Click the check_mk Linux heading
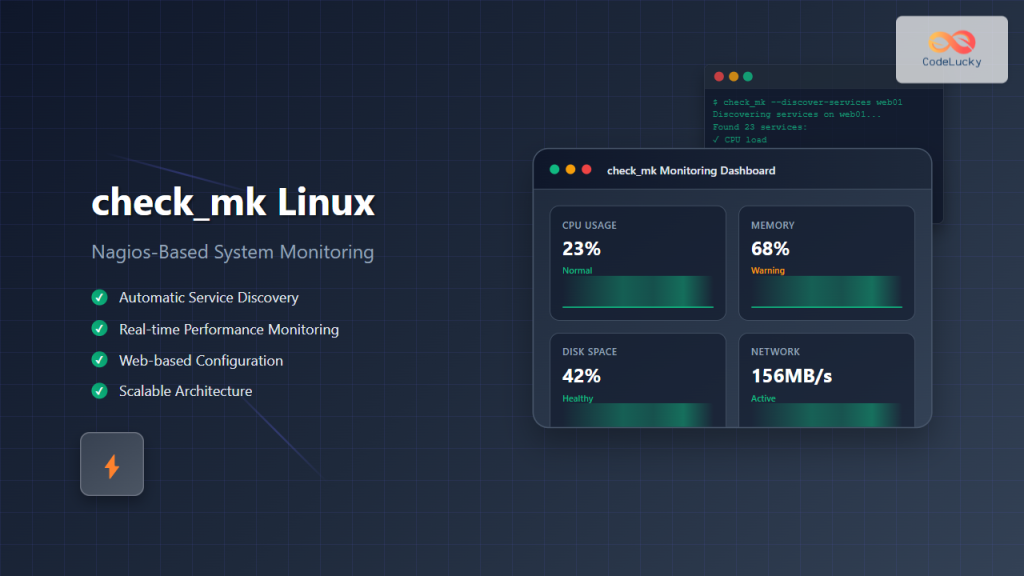Screen dimensions: 1024x576 click(233, 203)
